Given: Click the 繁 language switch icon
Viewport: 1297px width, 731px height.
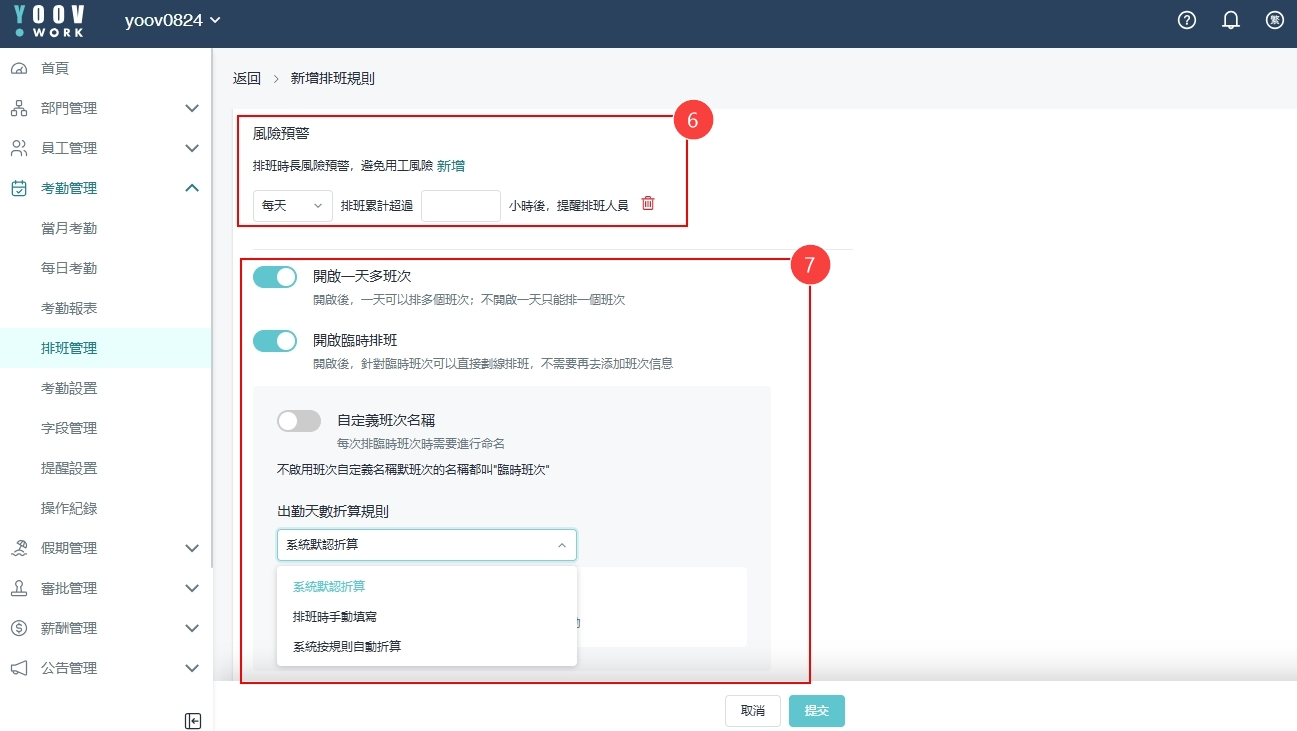Looking at the screenshot, I should click(x=1274, y=20).
